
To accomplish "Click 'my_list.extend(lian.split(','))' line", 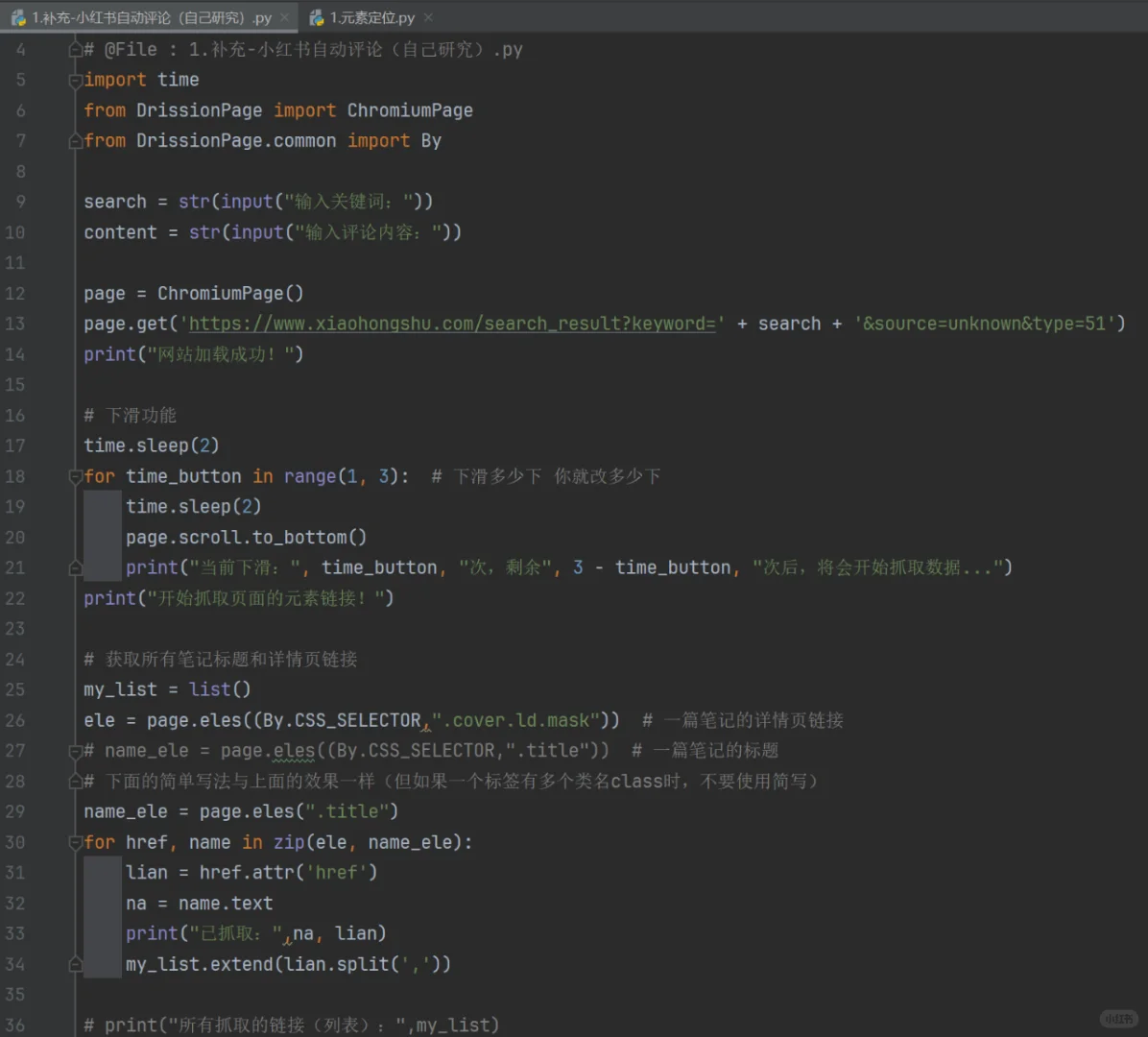I will [x=289, y=964].
